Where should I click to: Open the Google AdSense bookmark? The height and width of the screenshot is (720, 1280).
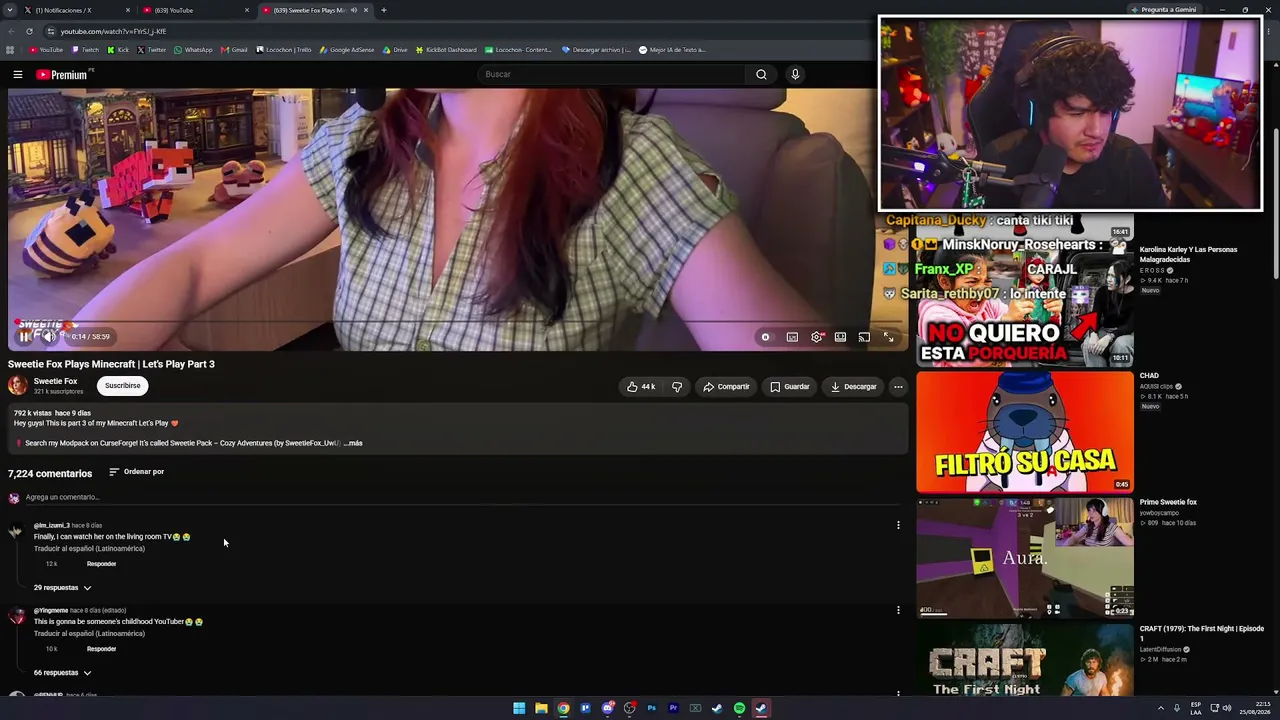[347, 50]
